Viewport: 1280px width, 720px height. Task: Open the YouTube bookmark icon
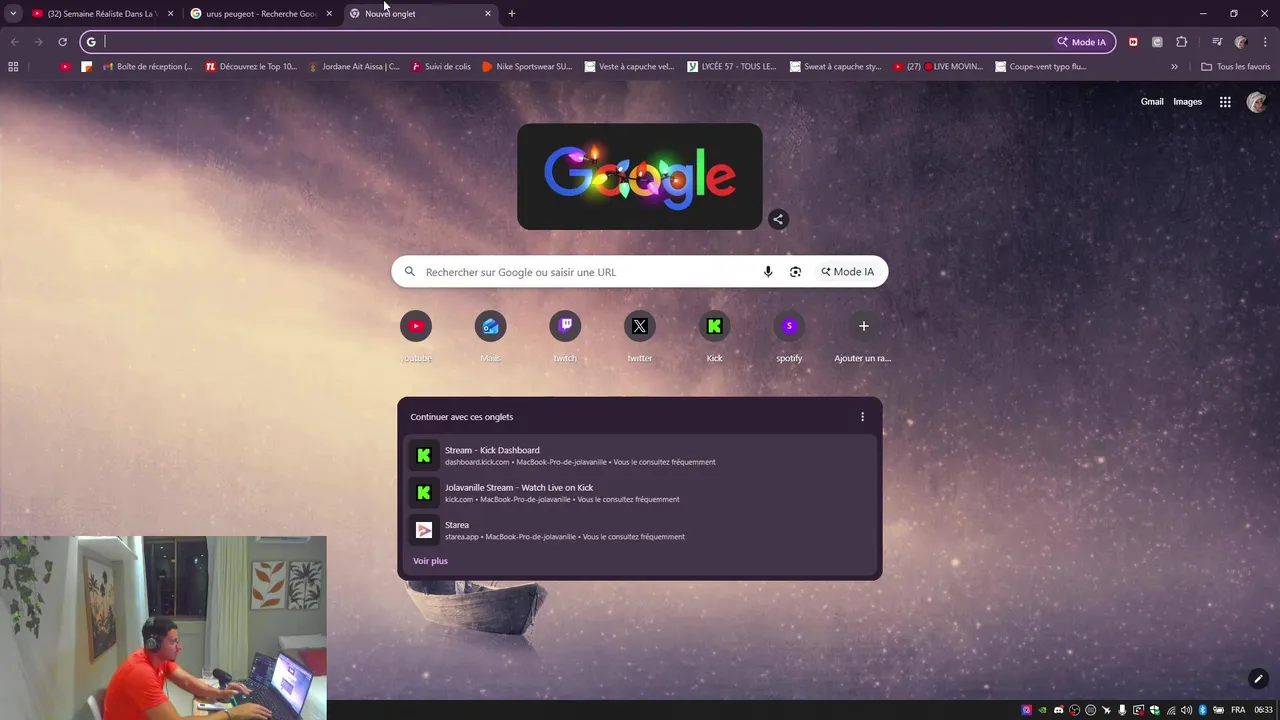[65, 67]
